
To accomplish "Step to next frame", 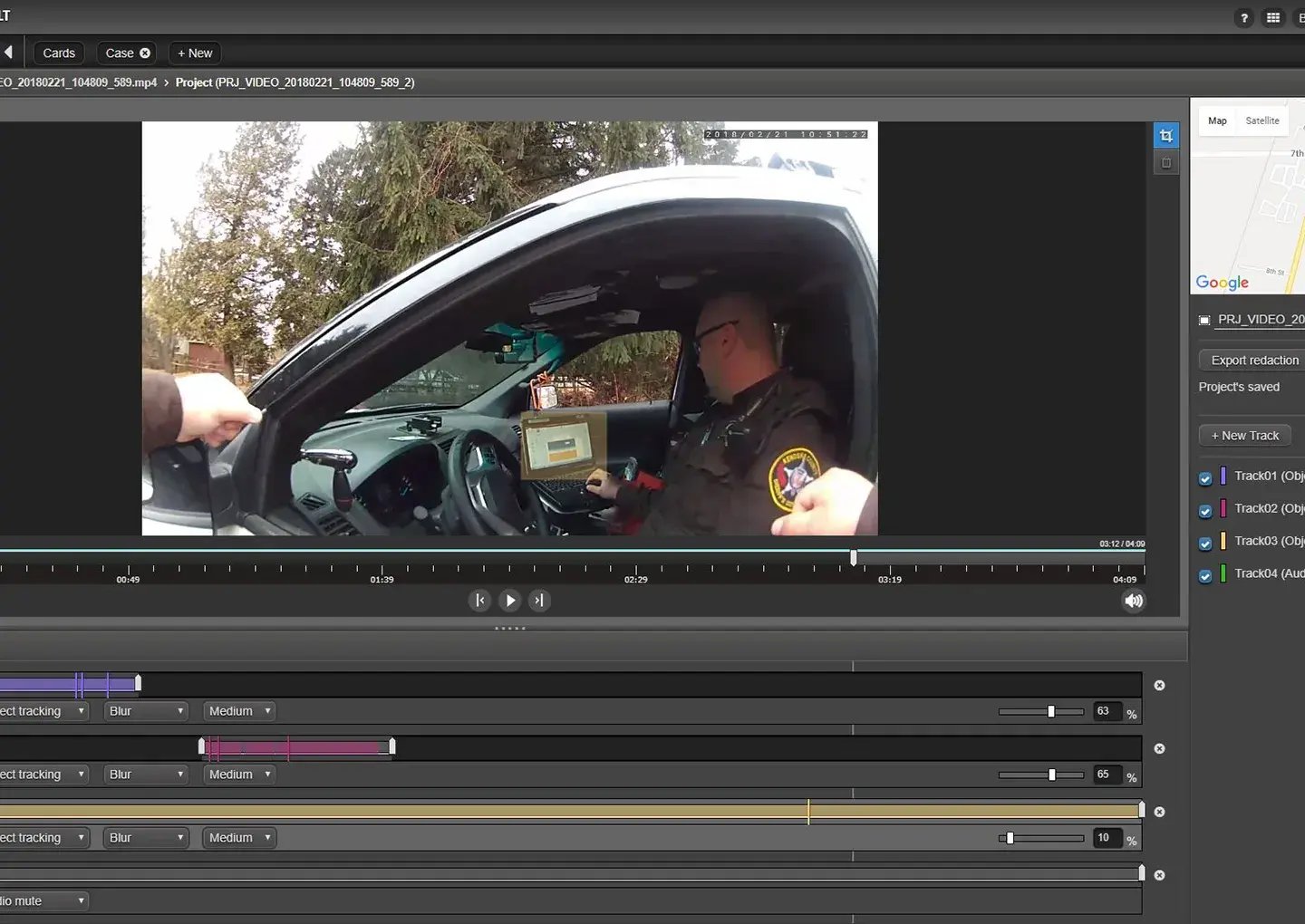I will [539, 601].
